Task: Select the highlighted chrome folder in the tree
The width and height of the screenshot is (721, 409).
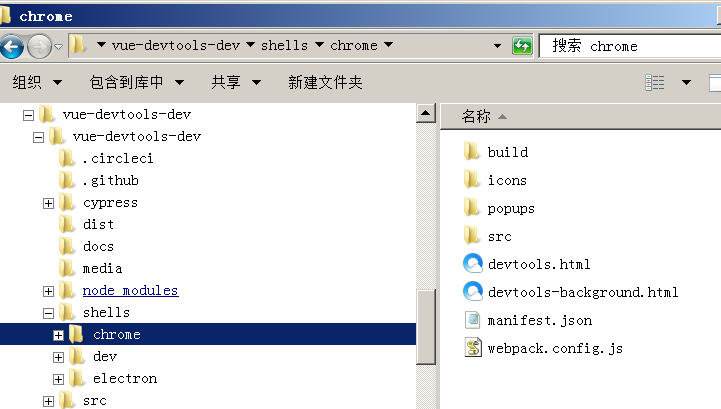Action: [x=117, y=334]
